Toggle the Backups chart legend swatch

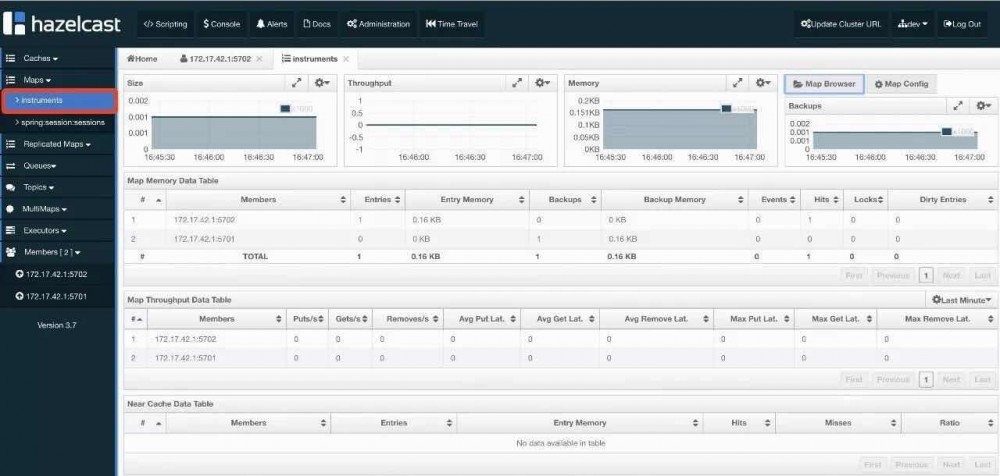pos(946,131)
